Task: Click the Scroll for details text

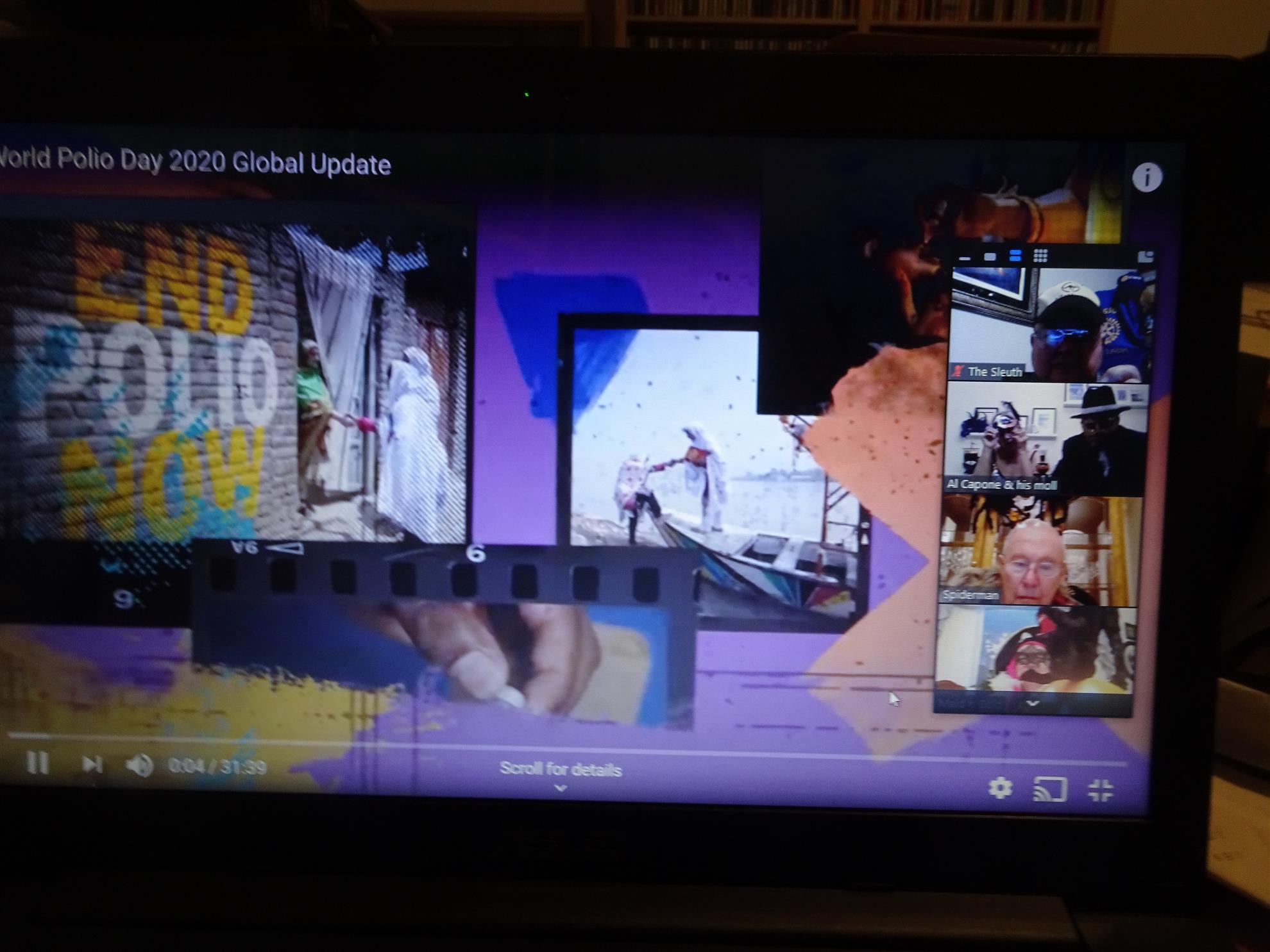Action: [x=561, y=769]
